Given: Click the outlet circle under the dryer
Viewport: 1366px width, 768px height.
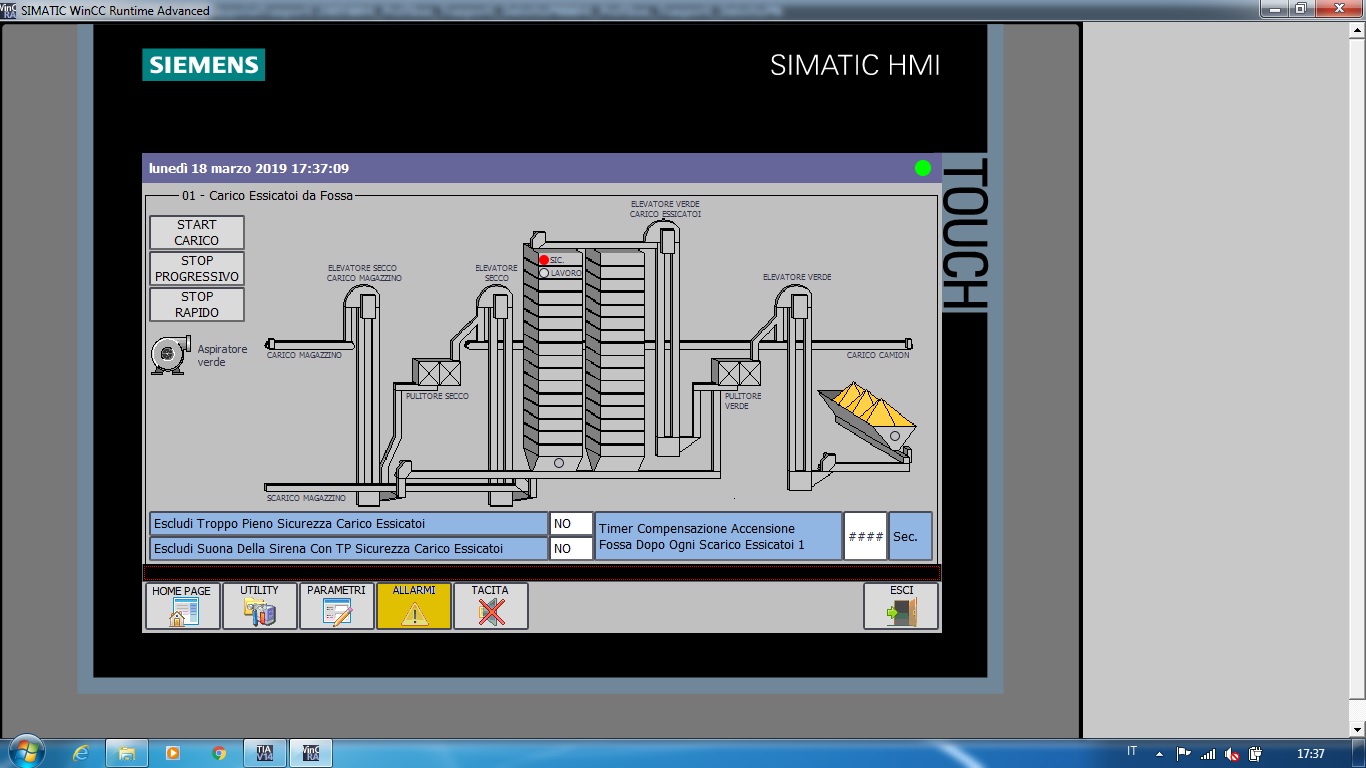Looking at the screenshot, I should [x=559, y=462].
